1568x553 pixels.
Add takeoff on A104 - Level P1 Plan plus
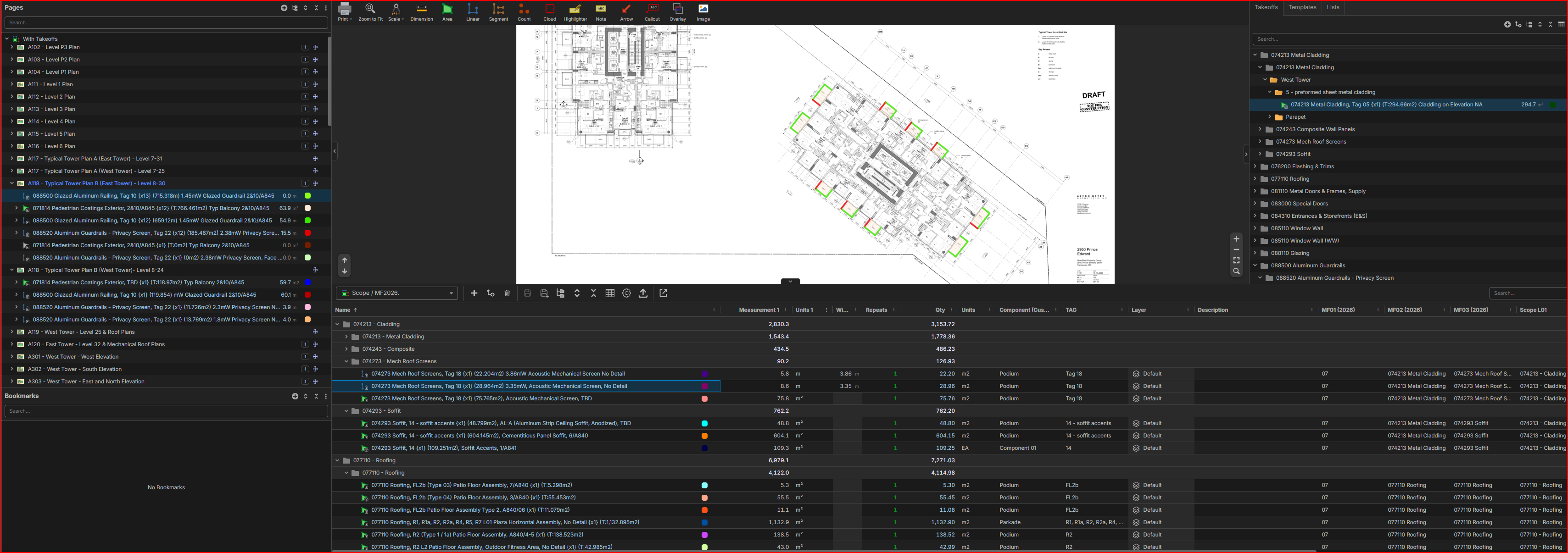(315, 72)
